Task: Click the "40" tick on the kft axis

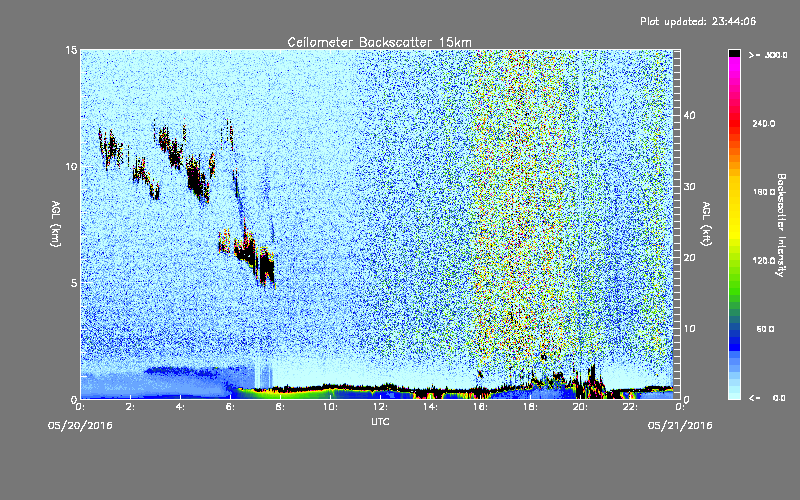Action: [689, 115]
